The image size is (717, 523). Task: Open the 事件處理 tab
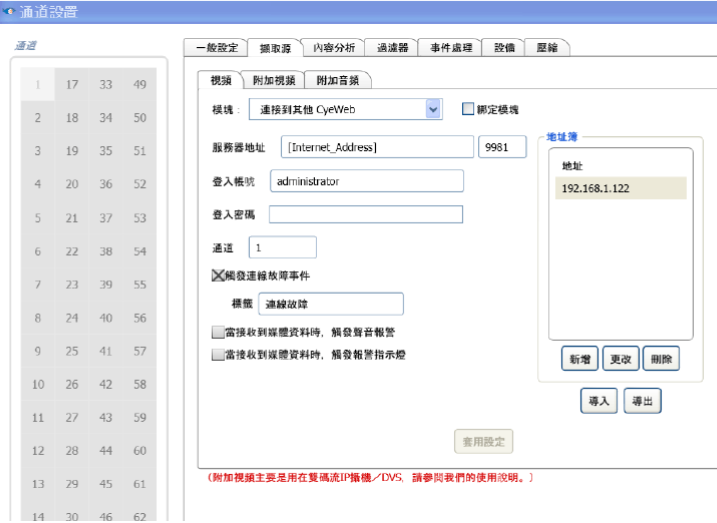coord(449,47)
